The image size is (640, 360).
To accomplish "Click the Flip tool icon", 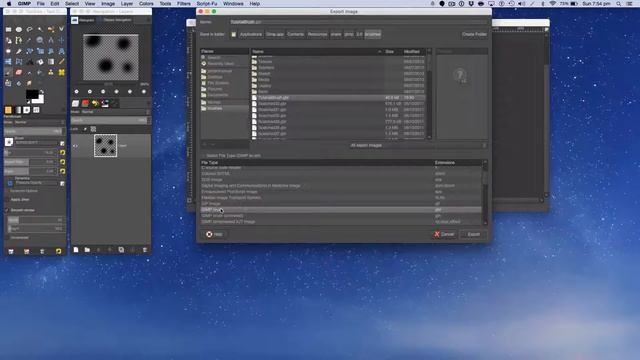I will tap(8, 62).
